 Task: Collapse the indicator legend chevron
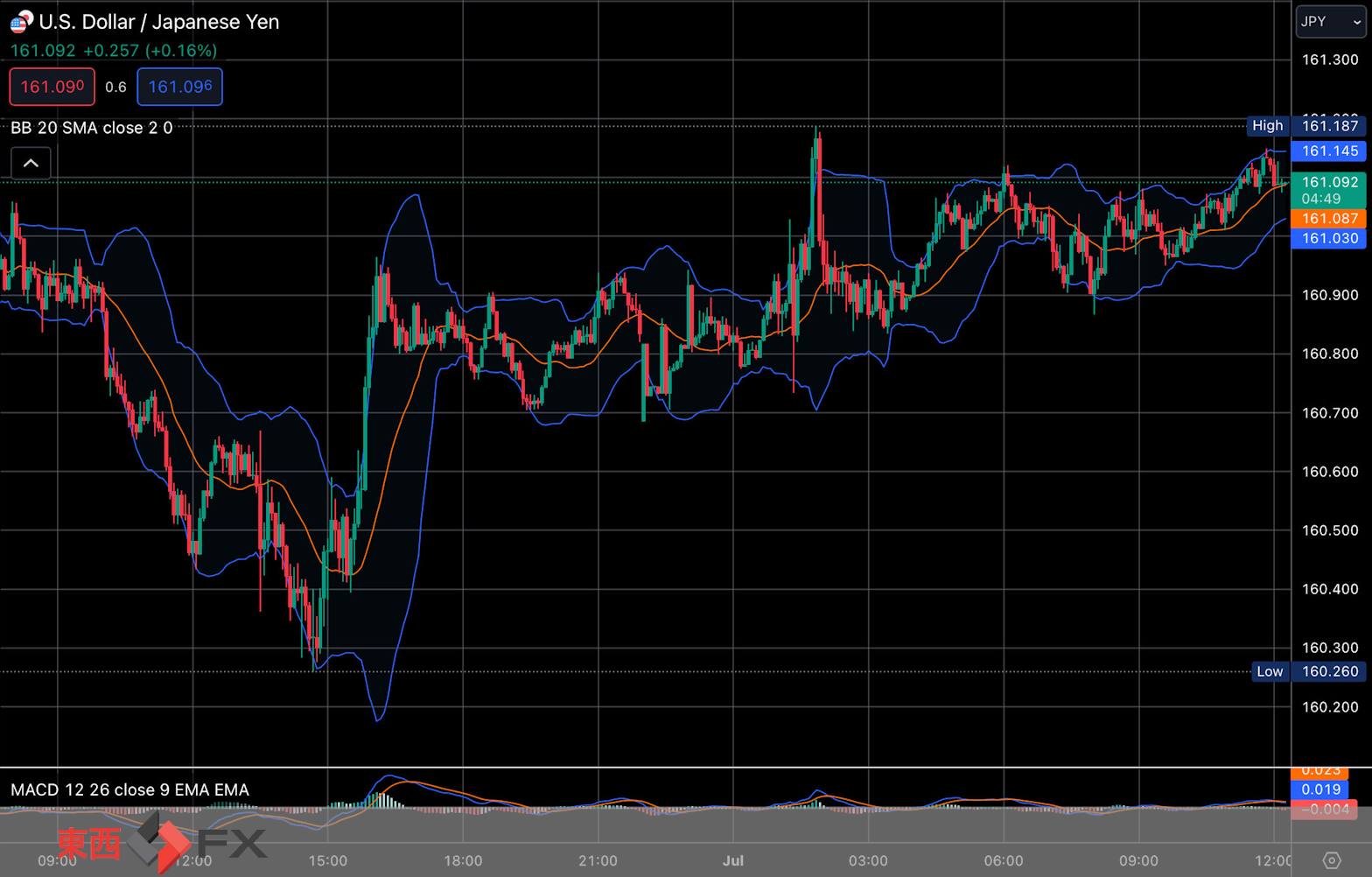tap(31, 164)
